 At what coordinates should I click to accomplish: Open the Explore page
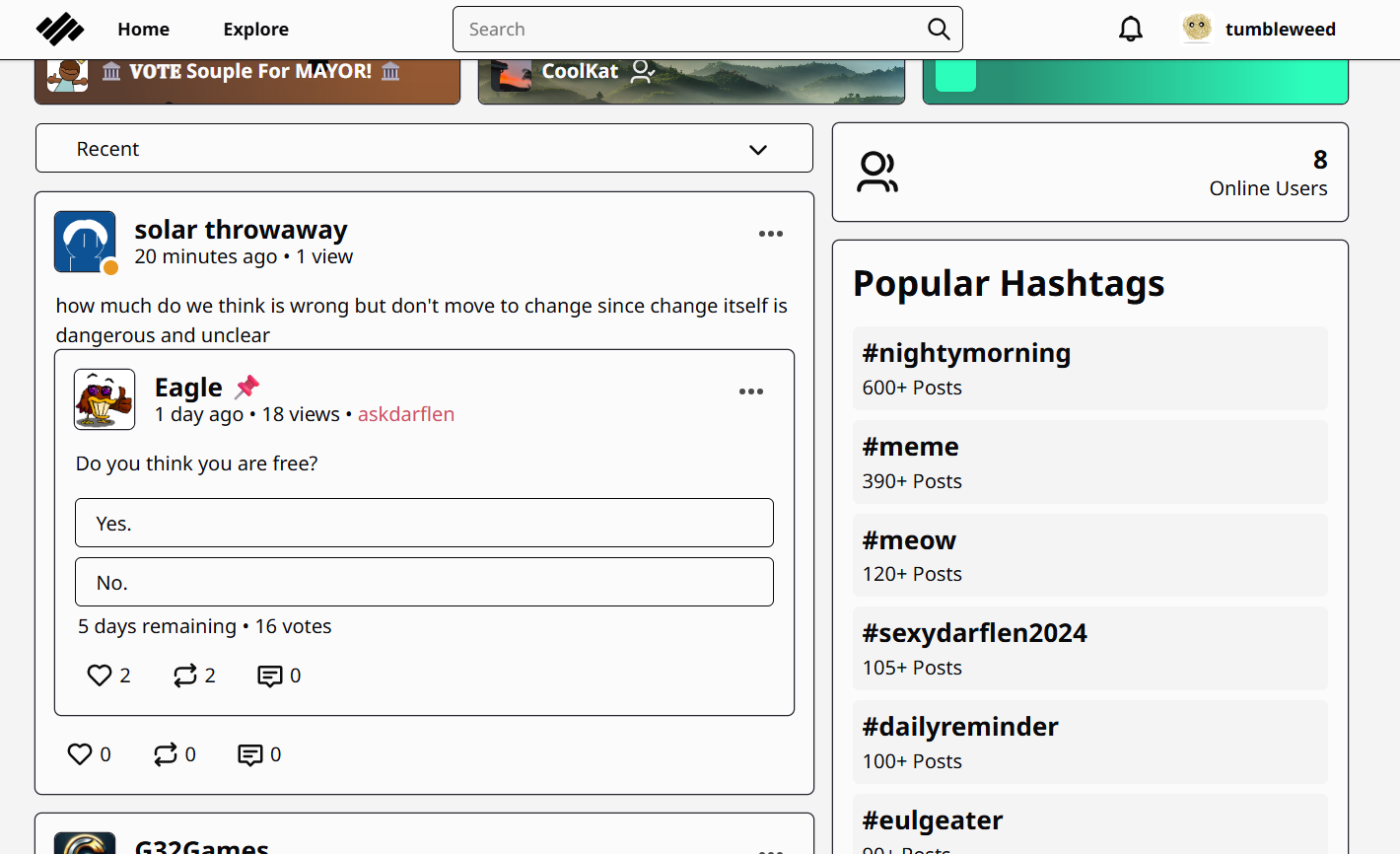coord(255,30)
